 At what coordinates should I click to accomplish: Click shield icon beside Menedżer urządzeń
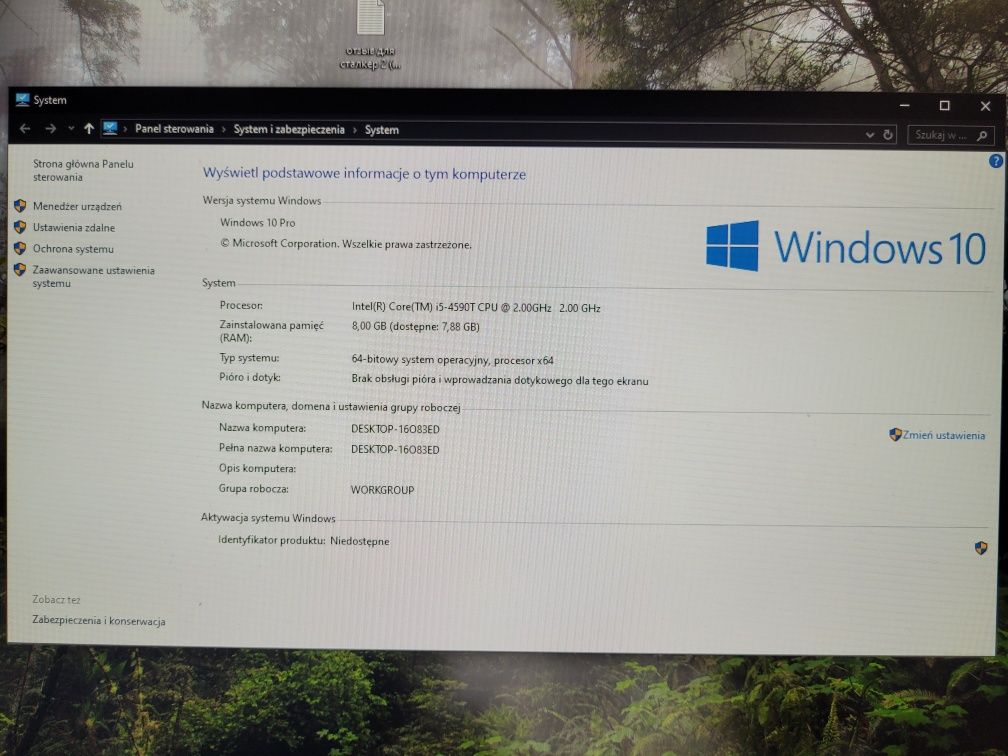[x=20, y=206]
